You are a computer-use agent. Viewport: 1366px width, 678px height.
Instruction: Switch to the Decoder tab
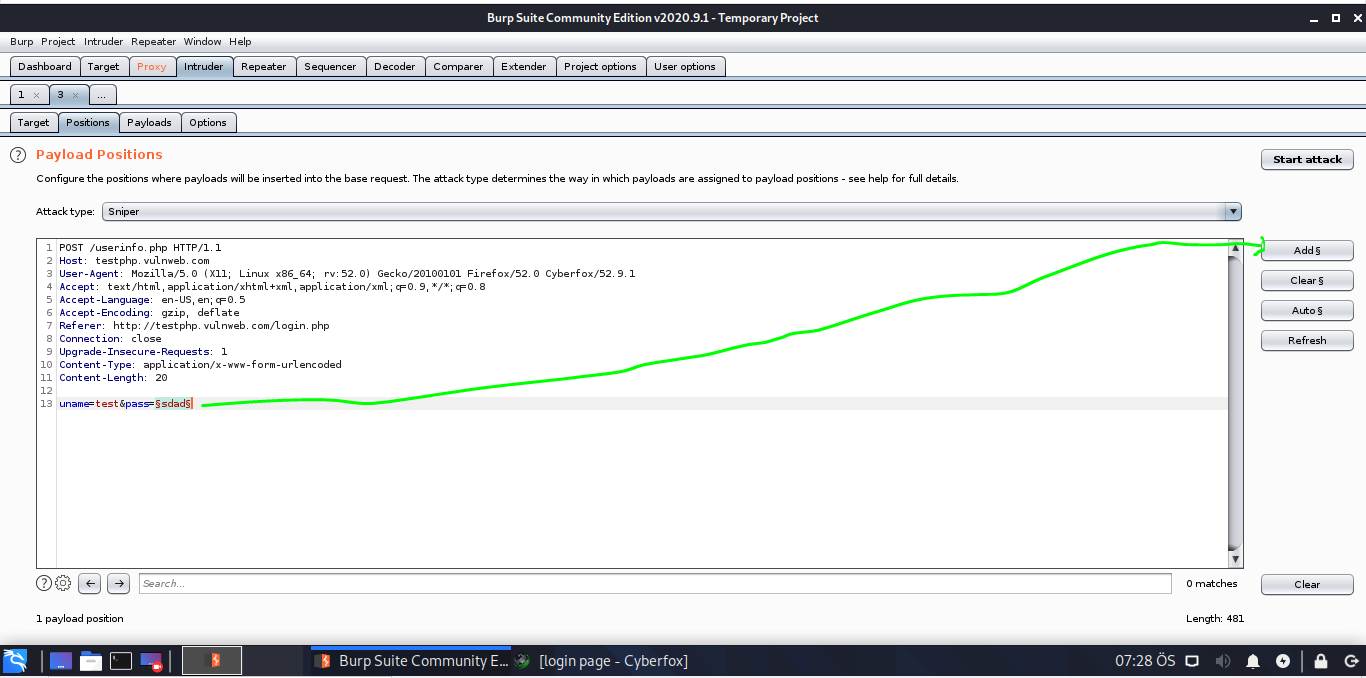395,67
